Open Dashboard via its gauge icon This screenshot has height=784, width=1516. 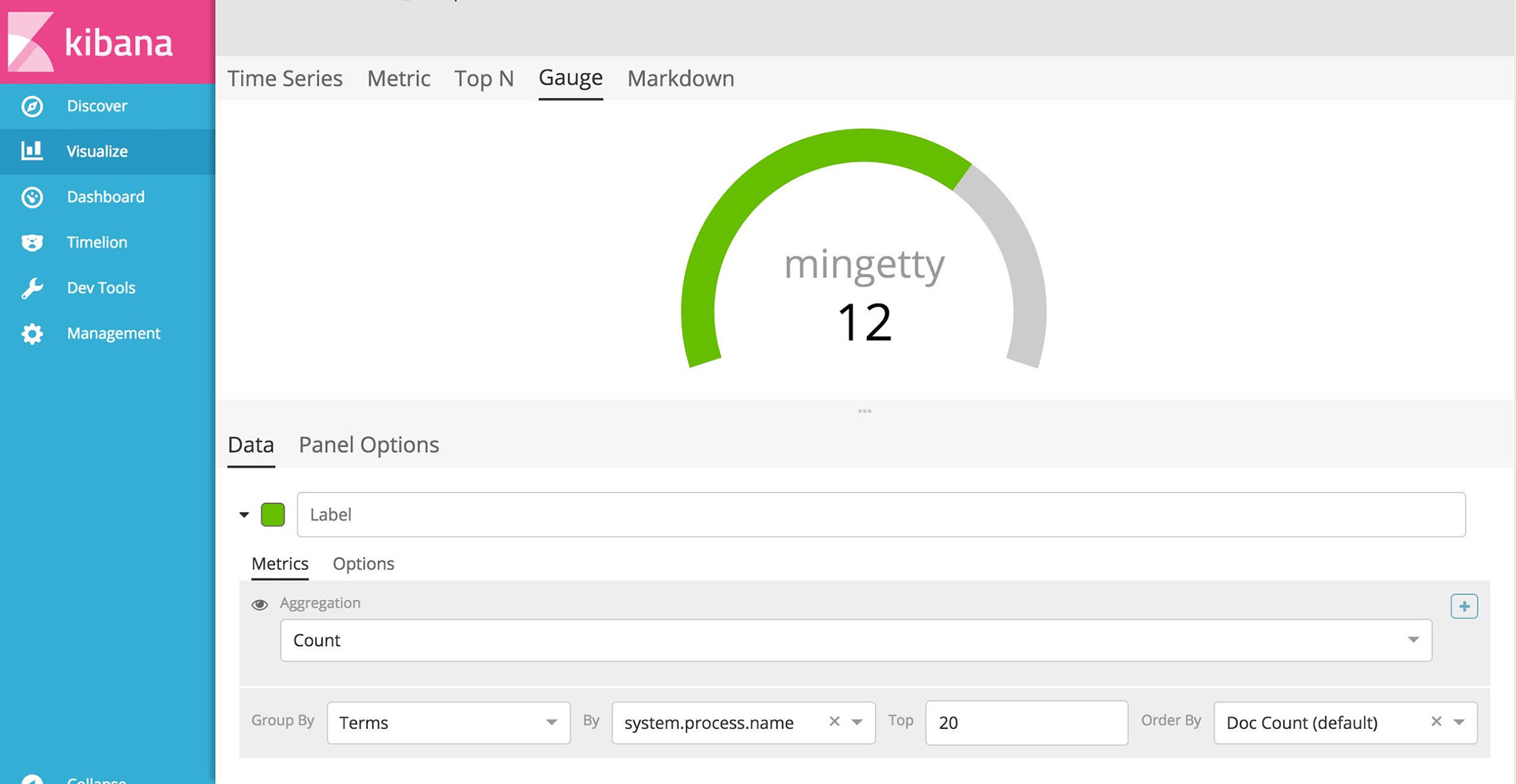(x=32, y=197)
